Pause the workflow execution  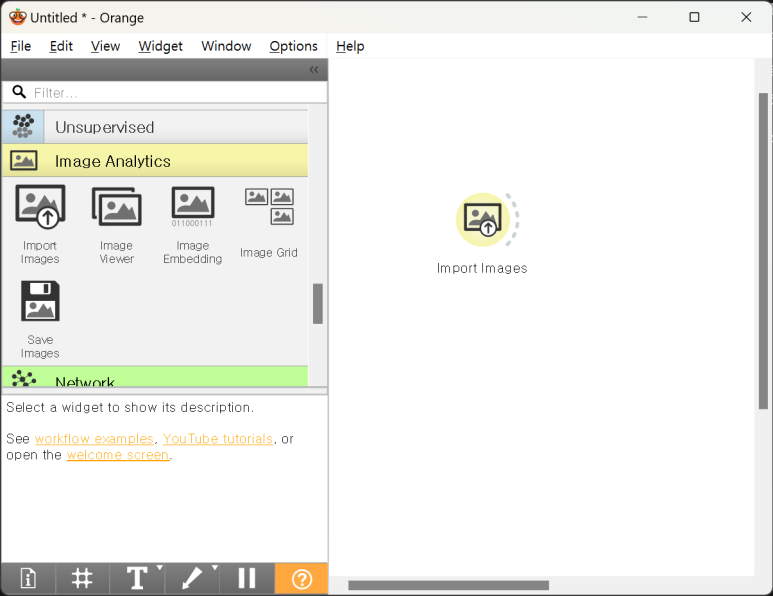point(246,578)
